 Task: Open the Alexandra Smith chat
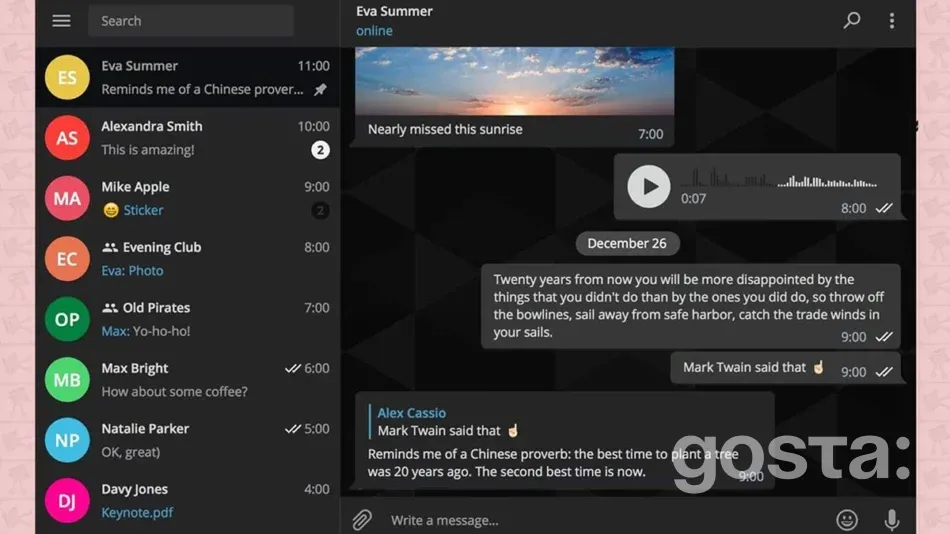[187, 138]
